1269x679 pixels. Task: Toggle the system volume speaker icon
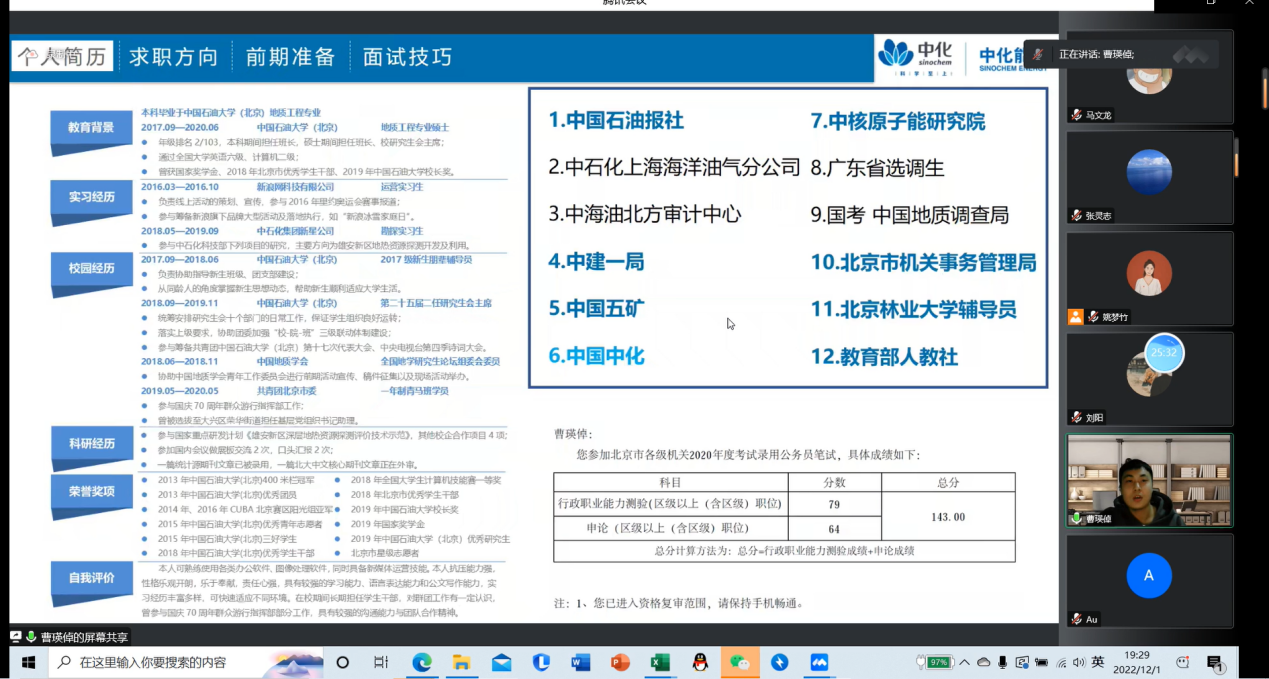coord(1078,662)
